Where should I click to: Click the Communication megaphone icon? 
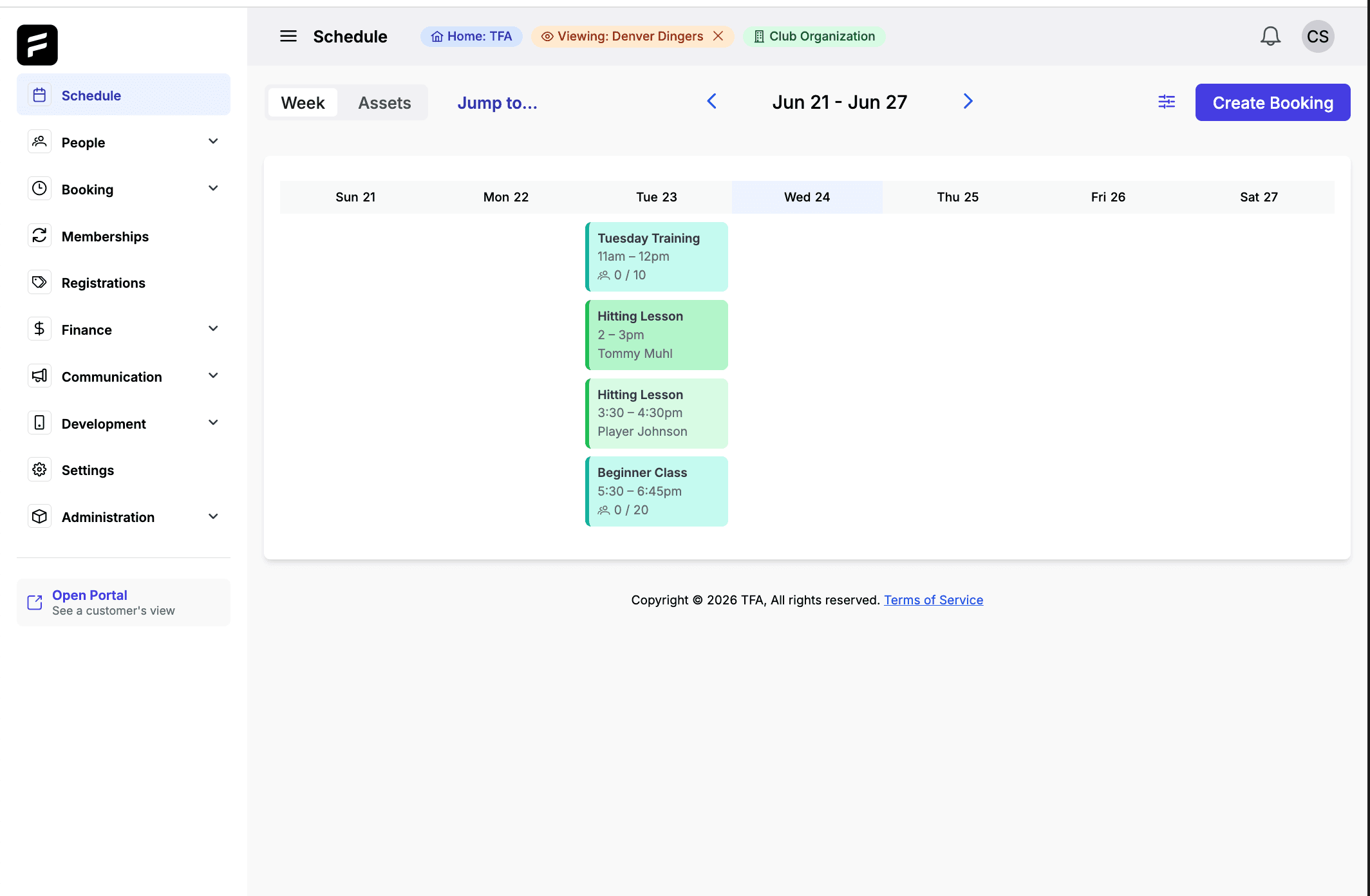(39, 376)
